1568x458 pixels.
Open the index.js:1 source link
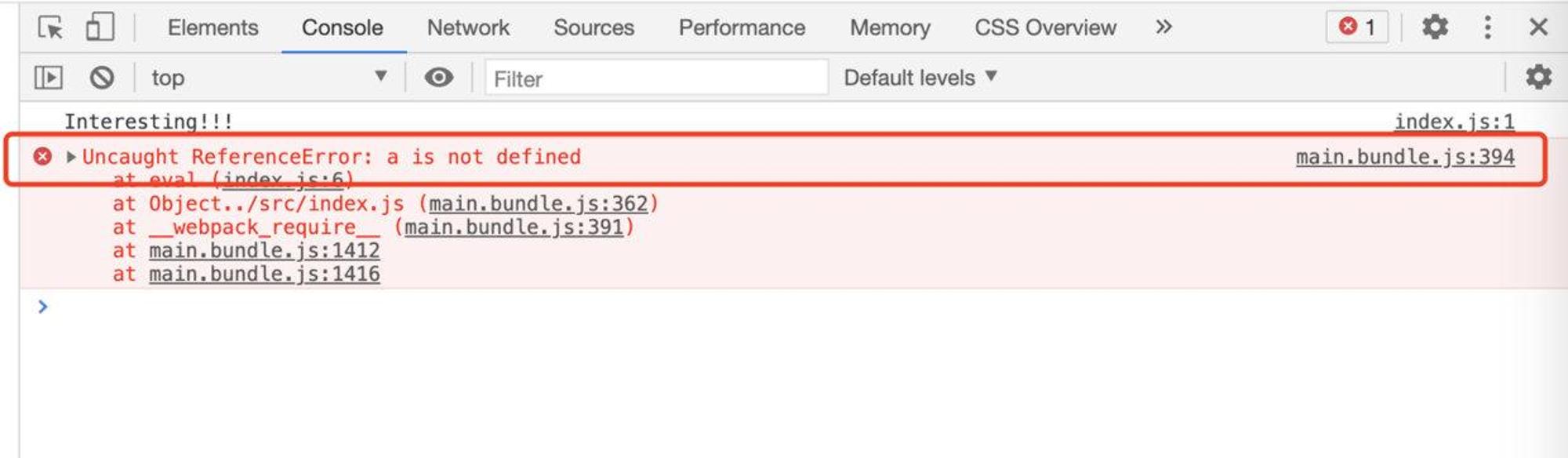click(1454, 122)
